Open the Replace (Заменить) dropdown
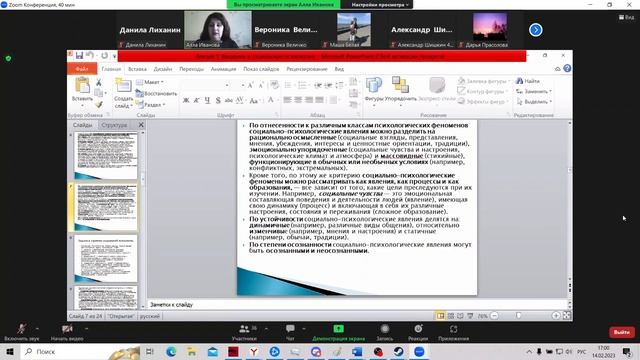This screenshot has height=360, width=640. pos(534,91)
